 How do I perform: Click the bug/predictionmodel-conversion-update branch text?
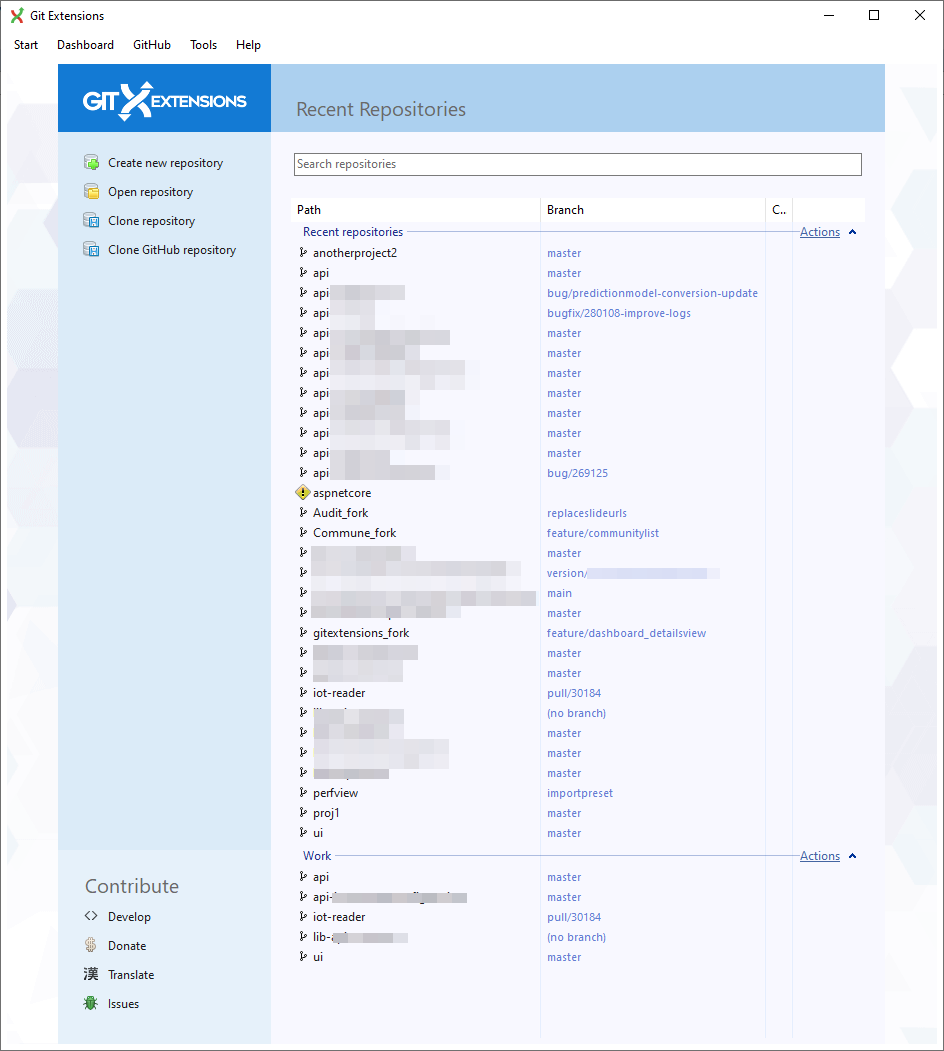(652, 293)
